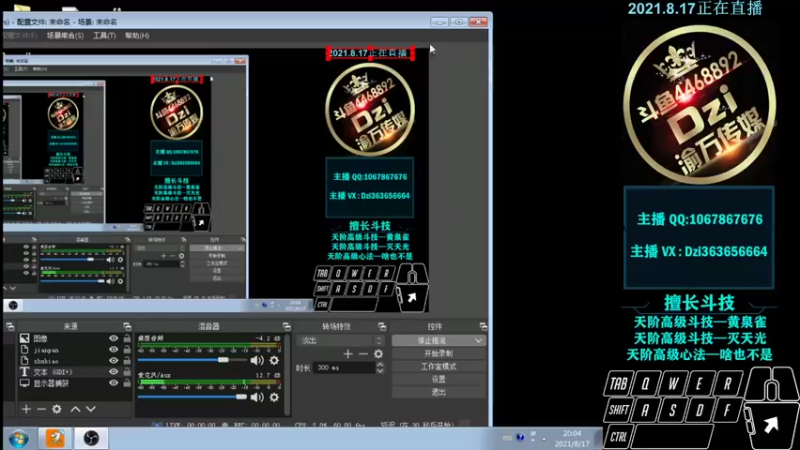
Task: Click 开始录制 to start recording
Action: coord(438,353)
